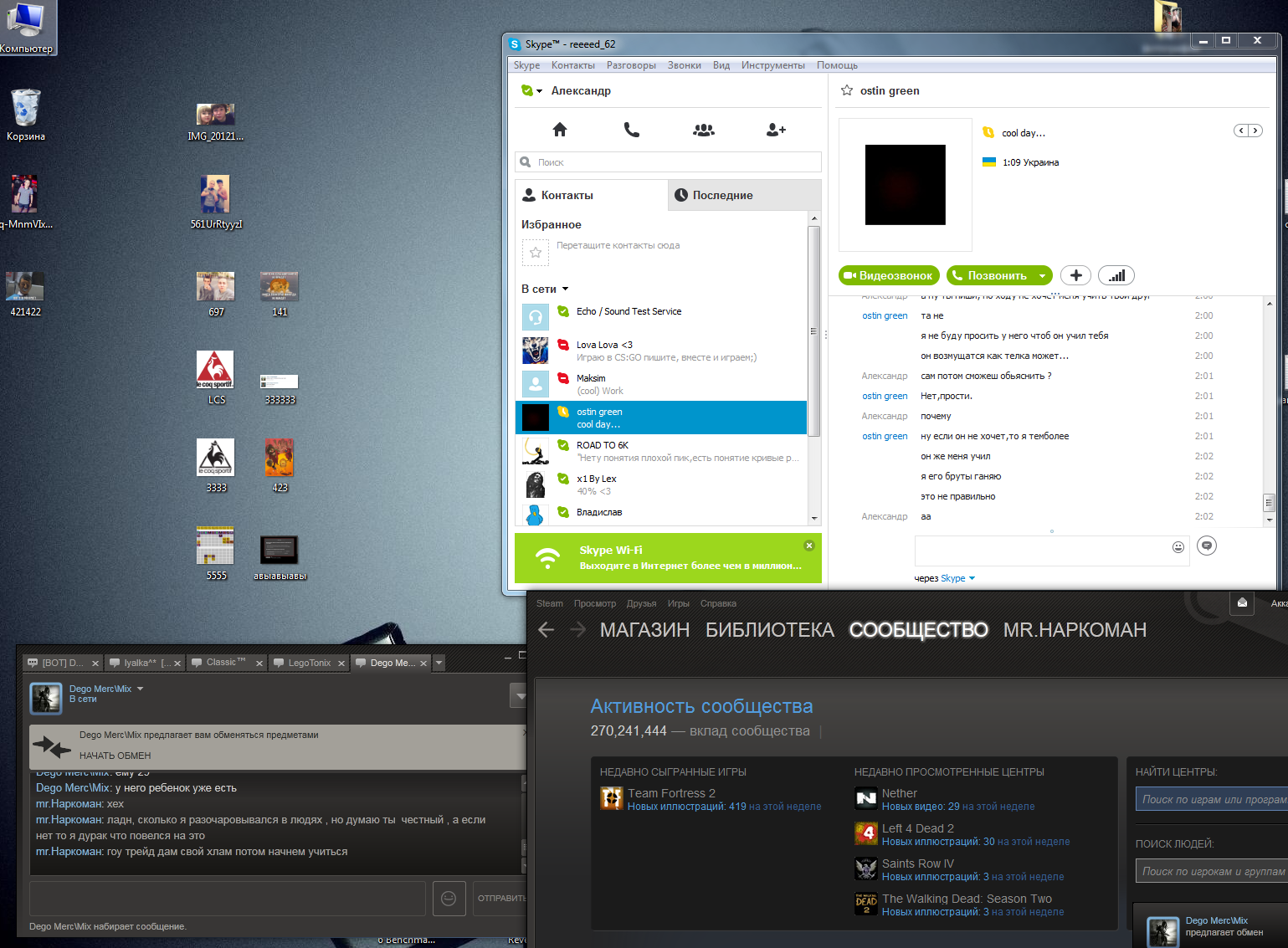Screen dimensions: 1288x948
Task: Select the 697 desktop photo
Action: [x=216, y=294]
